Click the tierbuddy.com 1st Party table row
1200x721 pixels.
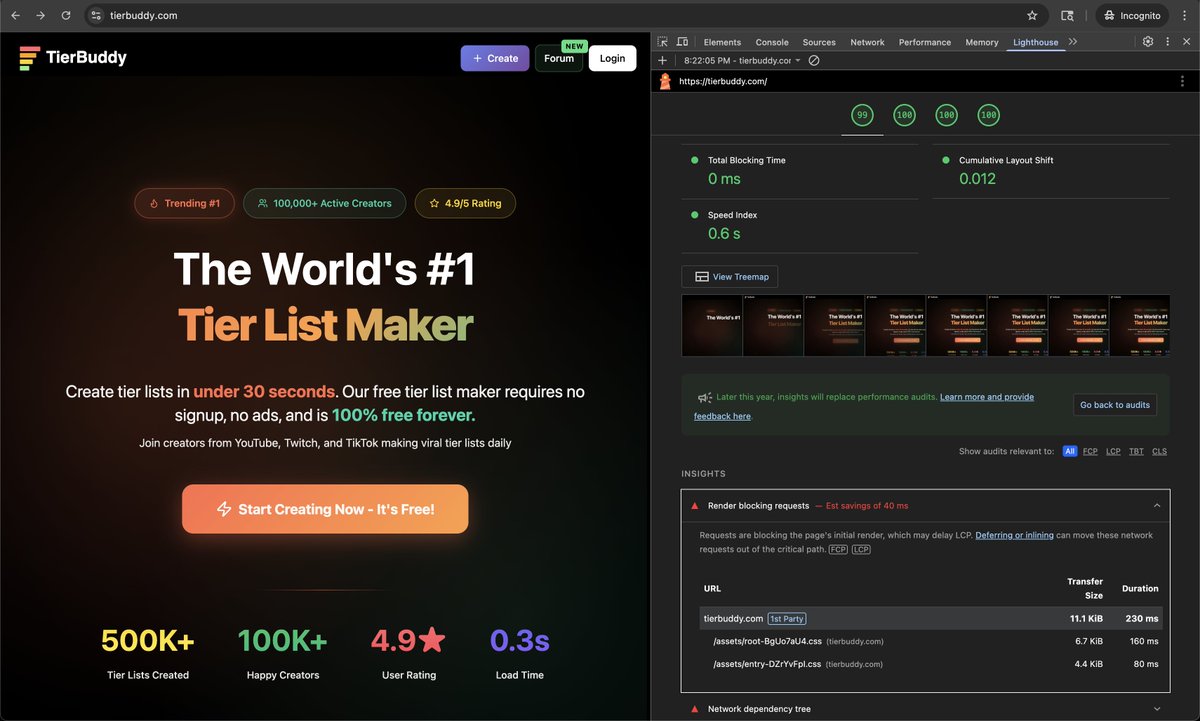(x=932, y=618)
